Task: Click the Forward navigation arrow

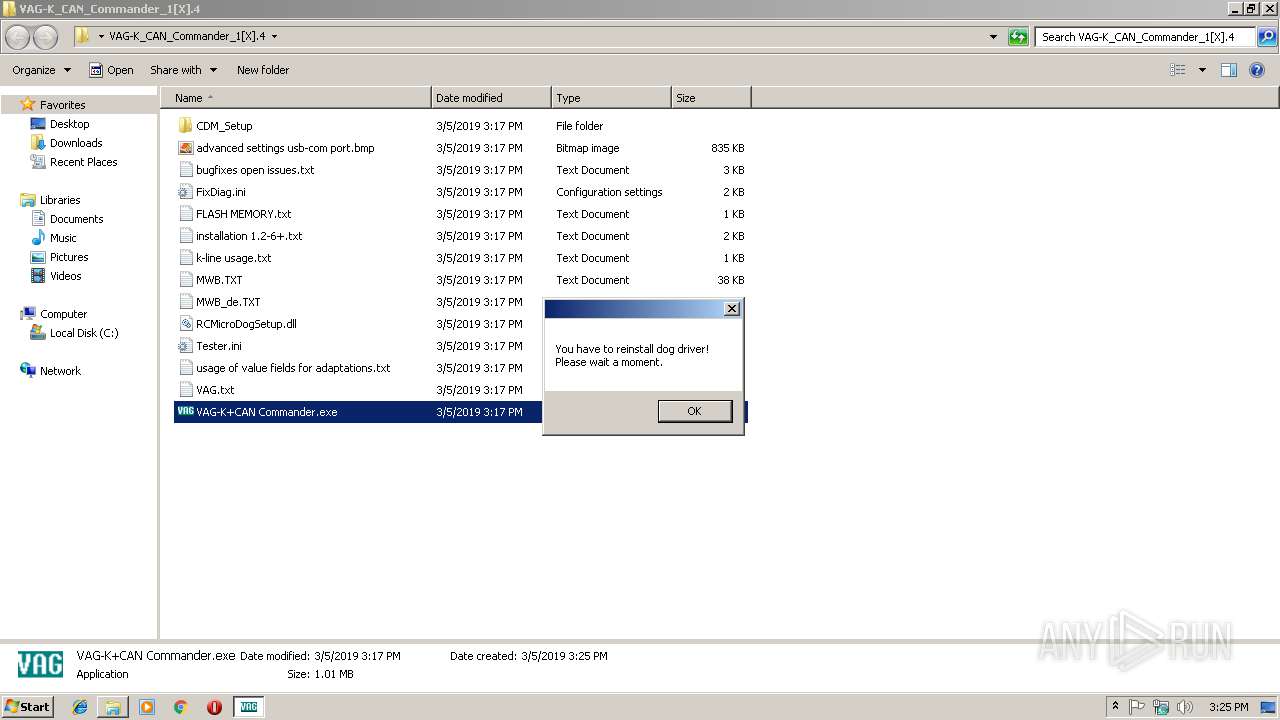Action: click(x=46, y=37)
